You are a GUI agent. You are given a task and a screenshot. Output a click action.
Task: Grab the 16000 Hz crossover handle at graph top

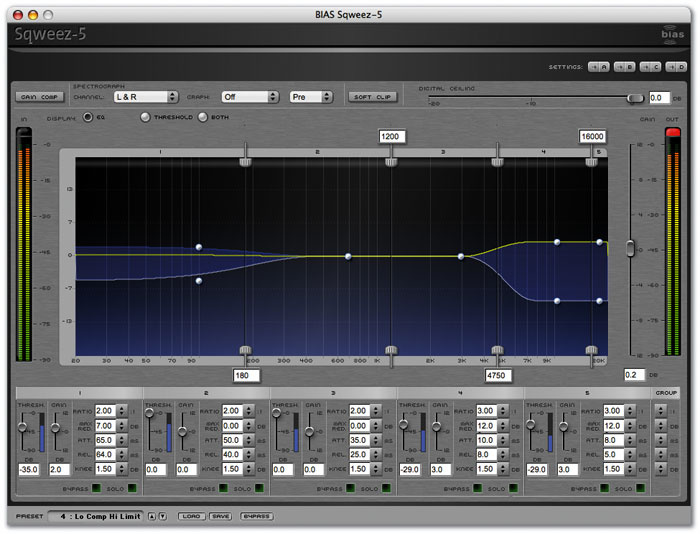click(592, 161)
